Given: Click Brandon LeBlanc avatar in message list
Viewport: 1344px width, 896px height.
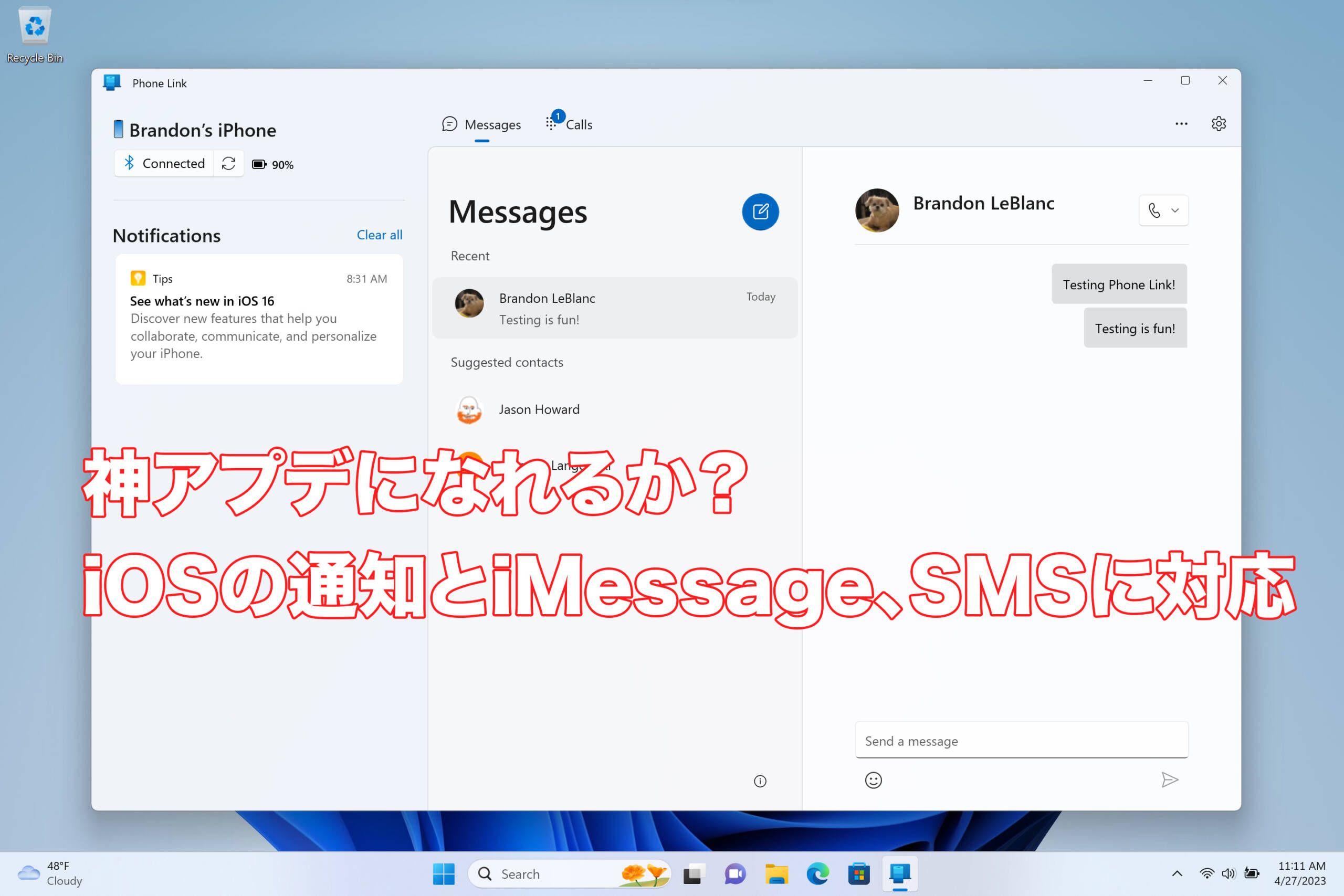Looking at the screenshot, I should click(x=469, y=303).
